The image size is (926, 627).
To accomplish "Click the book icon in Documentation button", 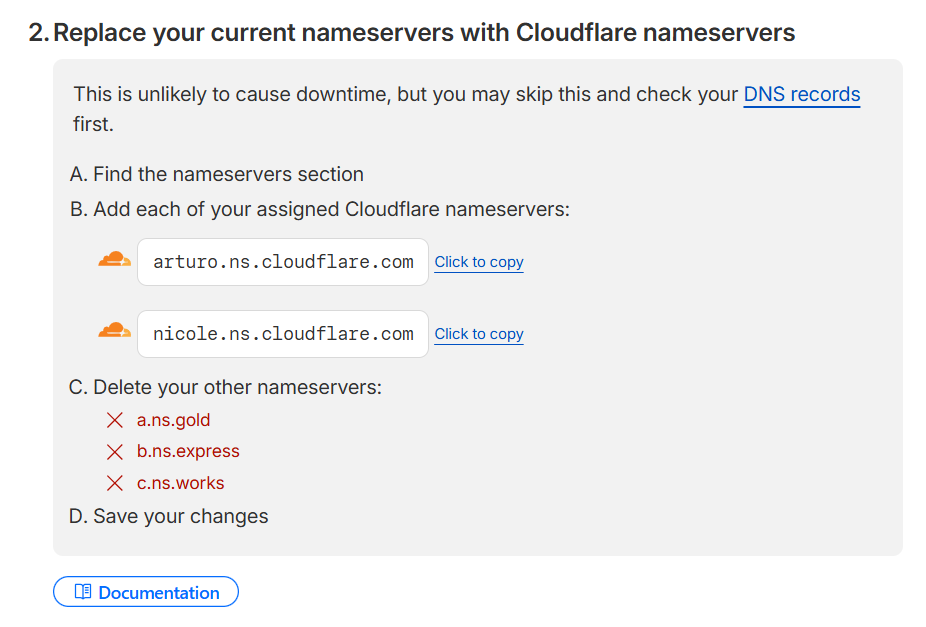I will pyautogui.click(x=84, y=592).
